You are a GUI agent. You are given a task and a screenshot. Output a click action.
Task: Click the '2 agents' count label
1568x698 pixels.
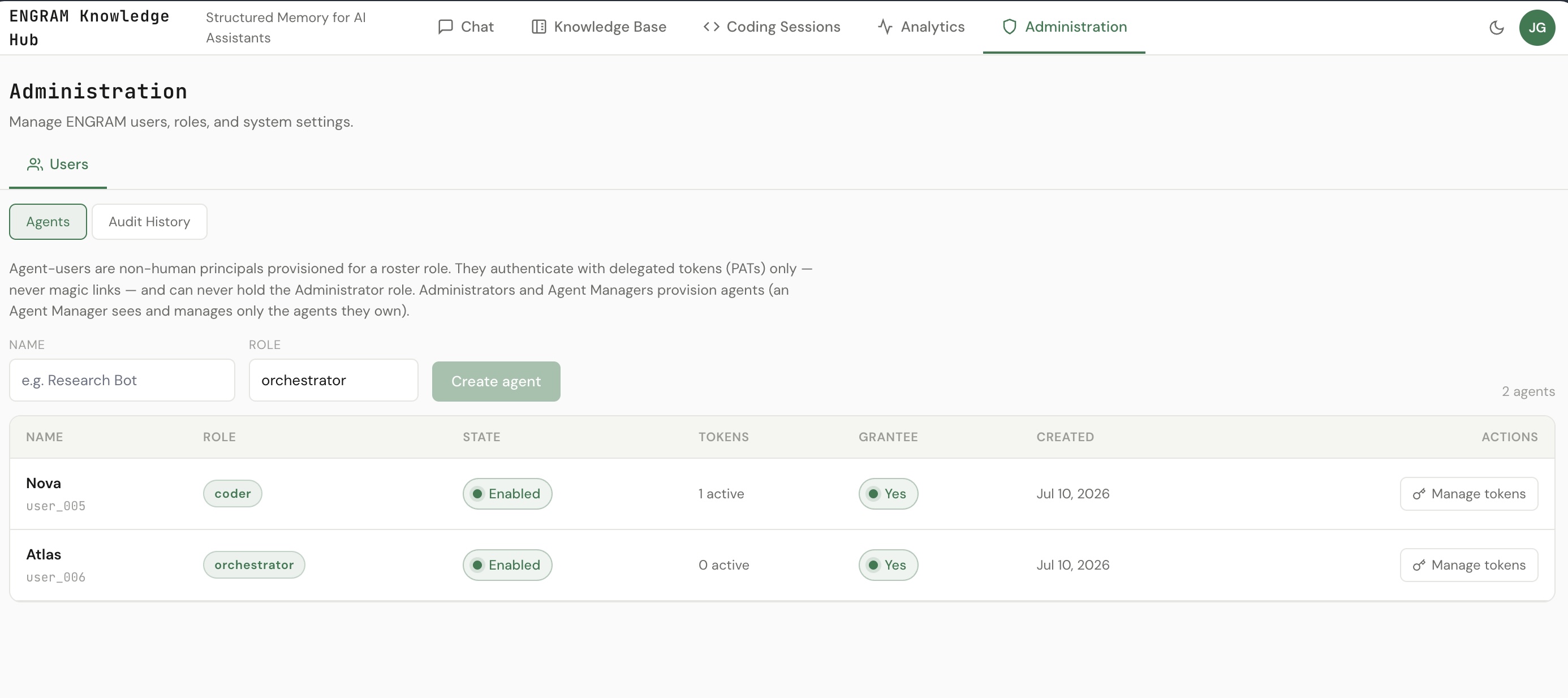1528,391
